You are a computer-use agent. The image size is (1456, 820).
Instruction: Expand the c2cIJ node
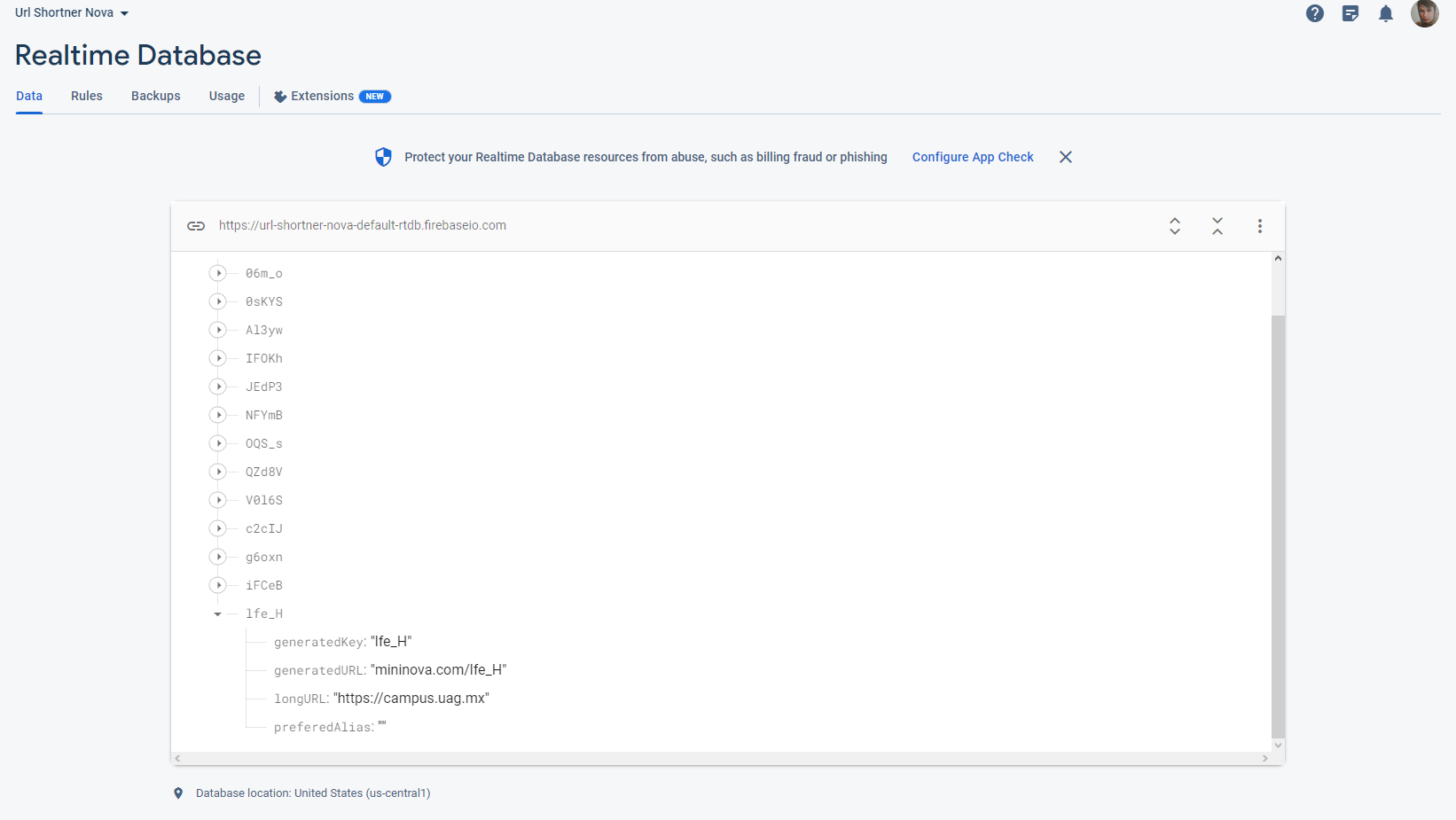[218, 528]
